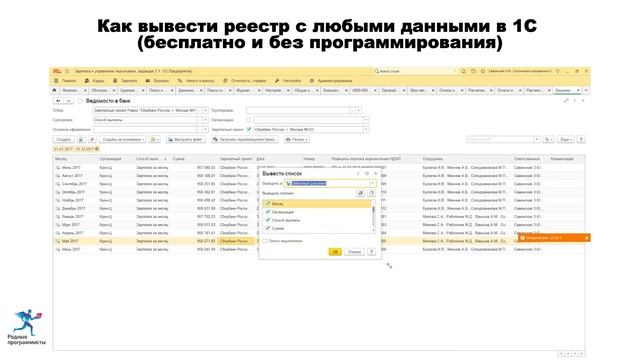Image resolution: width=640 pixels, height=360 pixels.
Task: Add Ведомости в банк to favorites via the star
Action: click(80, 100)
